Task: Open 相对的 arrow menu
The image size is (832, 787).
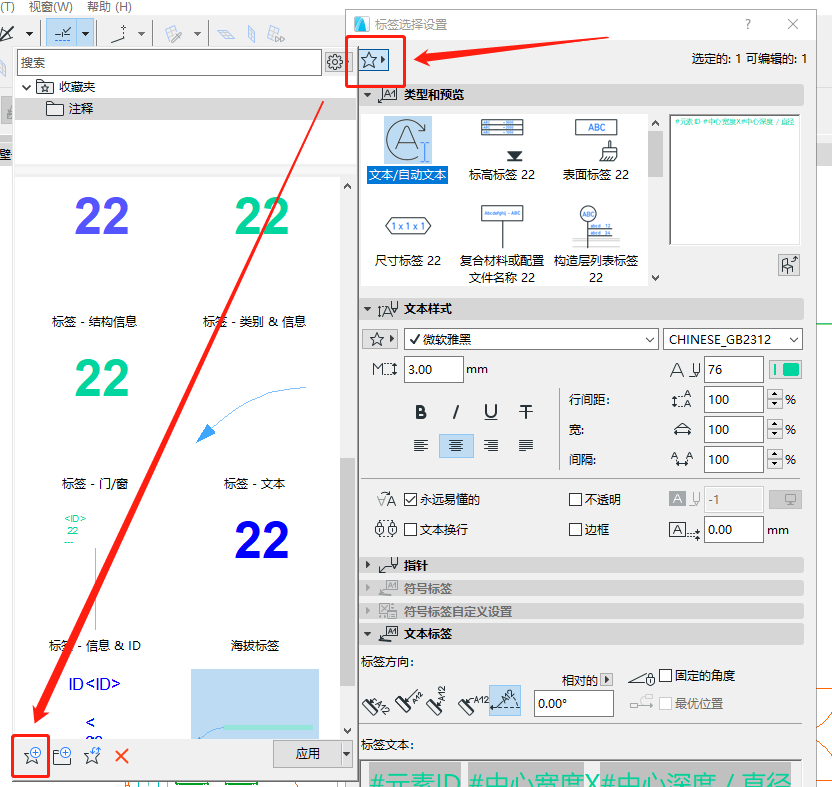Action: point(608,680)
